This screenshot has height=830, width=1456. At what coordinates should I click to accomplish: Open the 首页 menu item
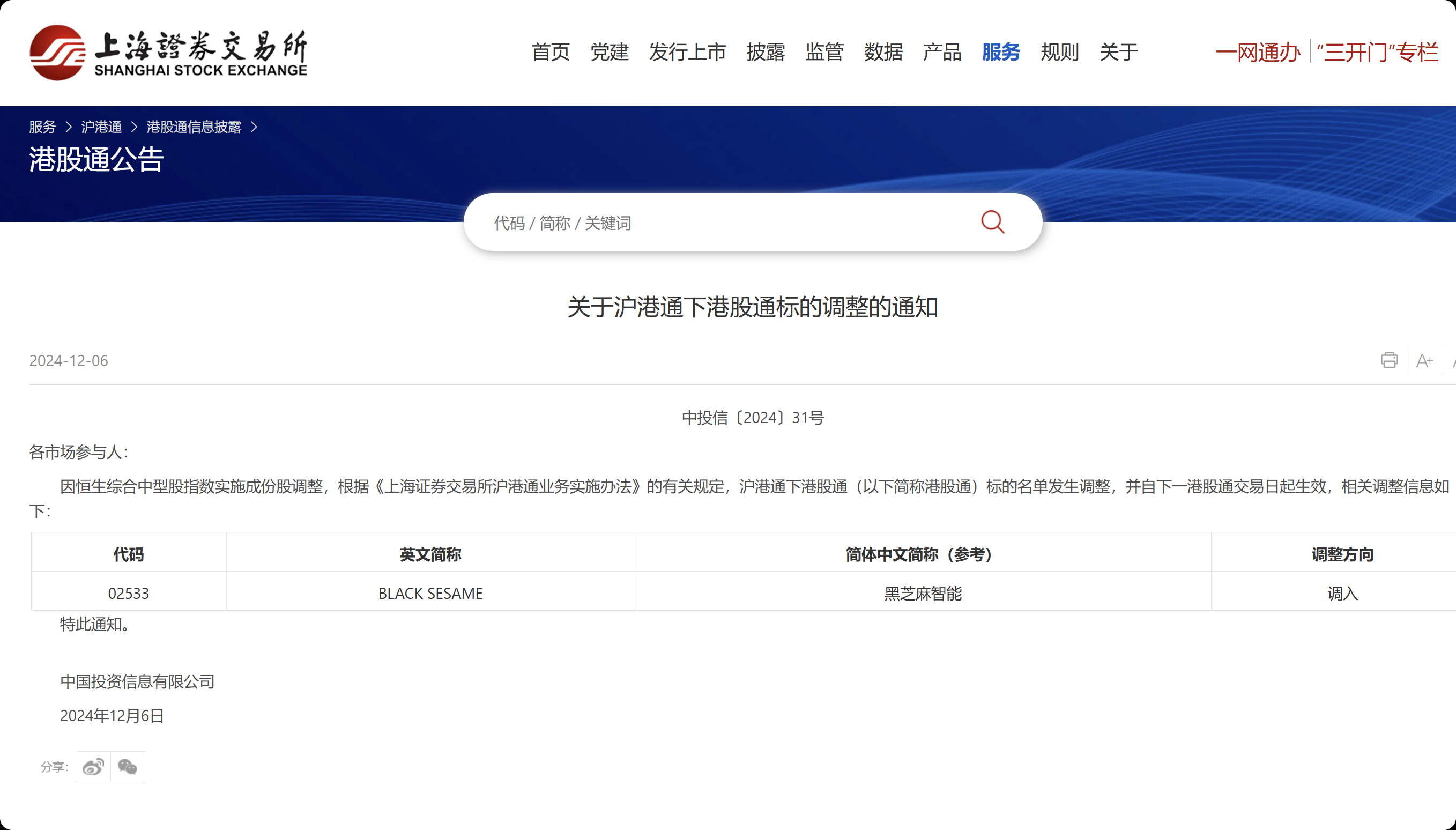[551, 52]
